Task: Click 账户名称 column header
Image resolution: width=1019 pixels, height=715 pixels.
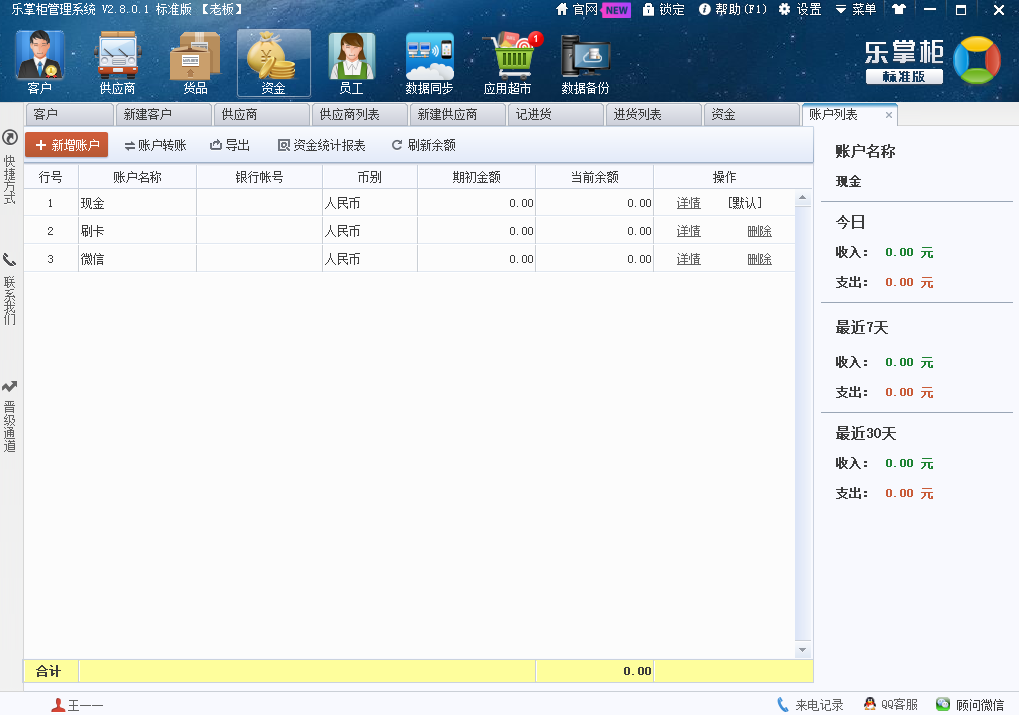Action: (x=137, y=177)
